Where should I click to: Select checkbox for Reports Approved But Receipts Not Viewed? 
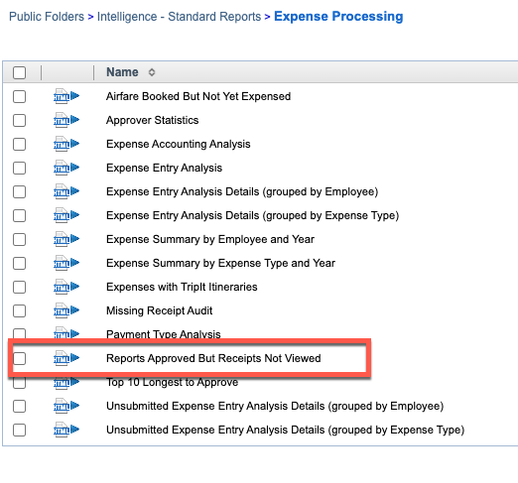tap(19, 358)
